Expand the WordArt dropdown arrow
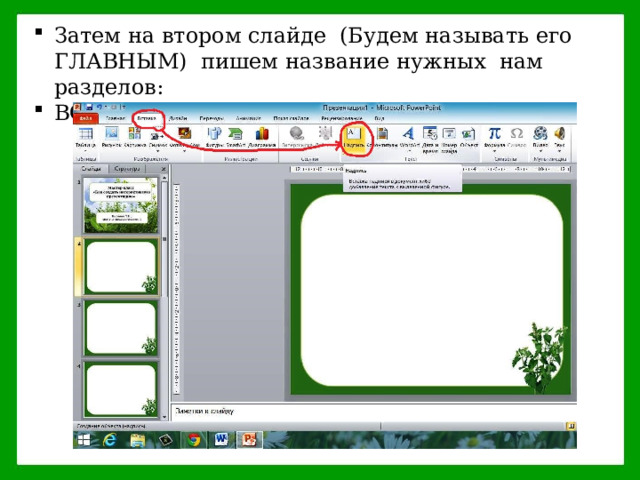This screenshot has width=640, height=480. 409,151
